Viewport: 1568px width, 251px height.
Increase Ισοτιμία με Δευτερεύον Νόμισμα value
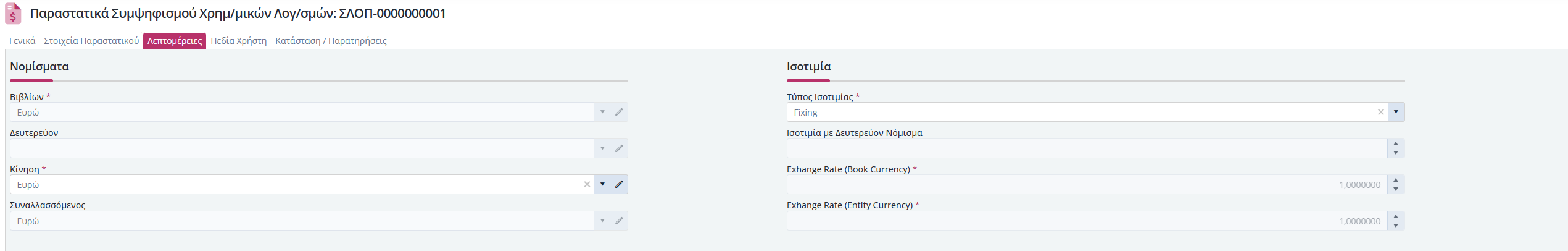click(1396, 144)
